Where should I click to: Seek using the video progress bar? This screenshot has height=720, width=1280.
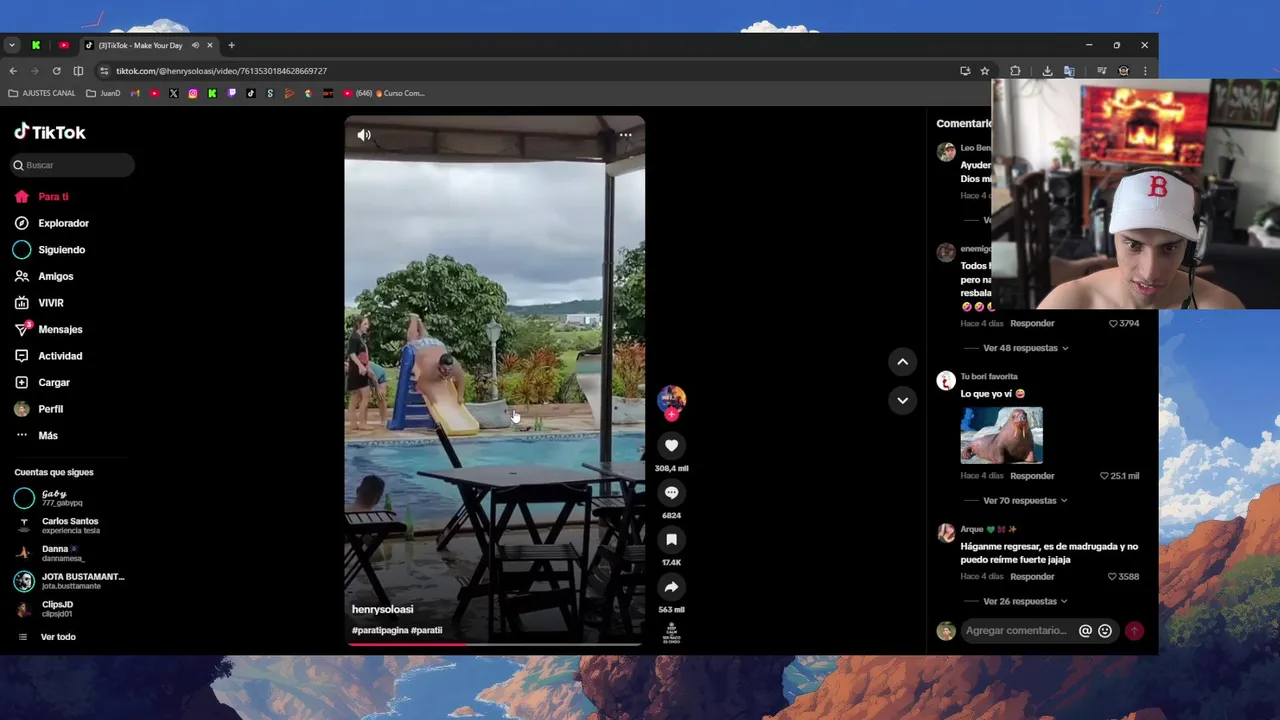(495, 644)
